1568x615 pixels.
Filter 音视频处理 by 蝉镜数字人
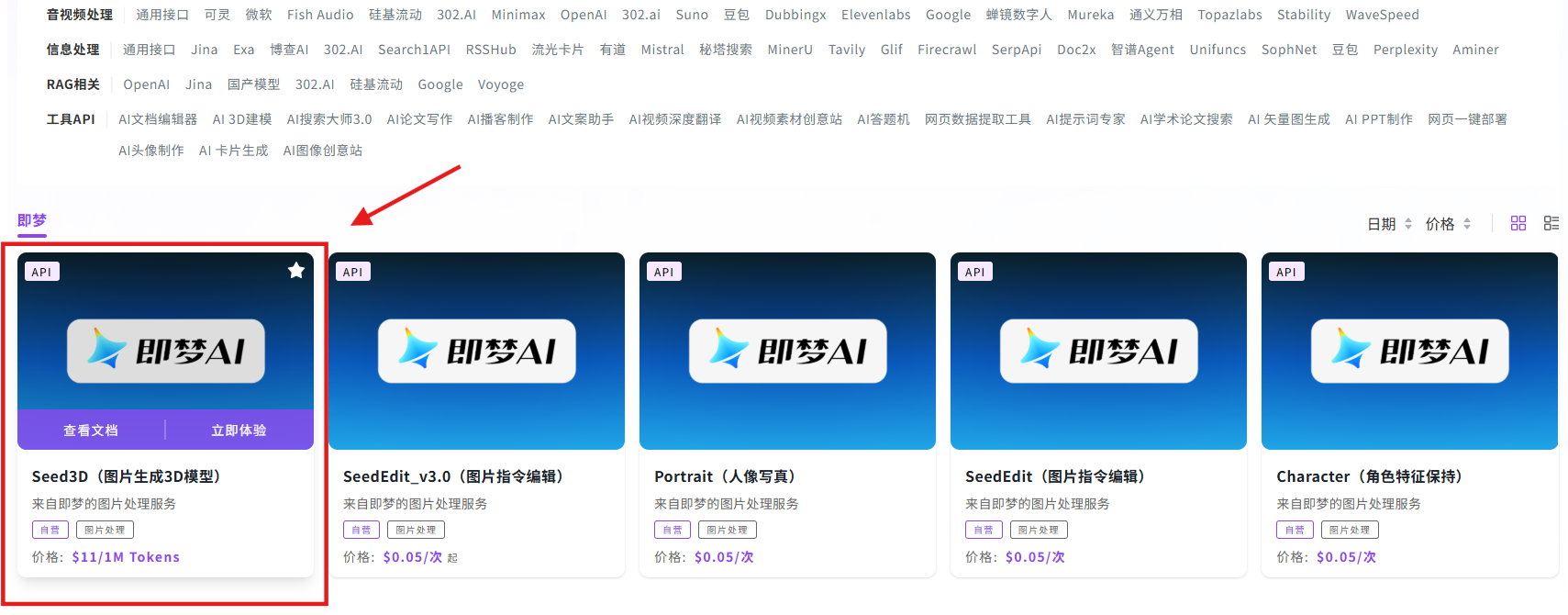(1019, 15)
